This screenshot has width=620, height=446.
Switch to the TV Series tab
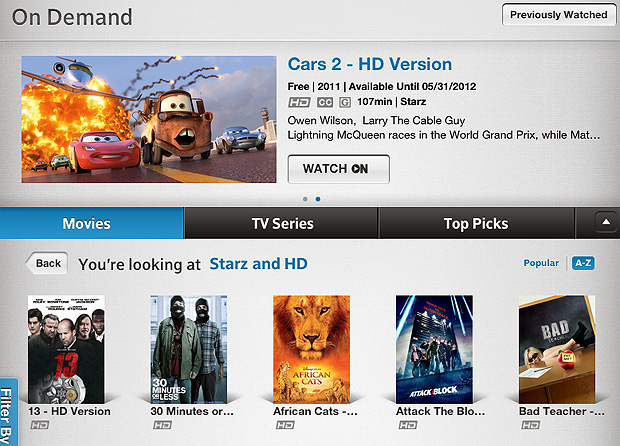click(282, 223)
